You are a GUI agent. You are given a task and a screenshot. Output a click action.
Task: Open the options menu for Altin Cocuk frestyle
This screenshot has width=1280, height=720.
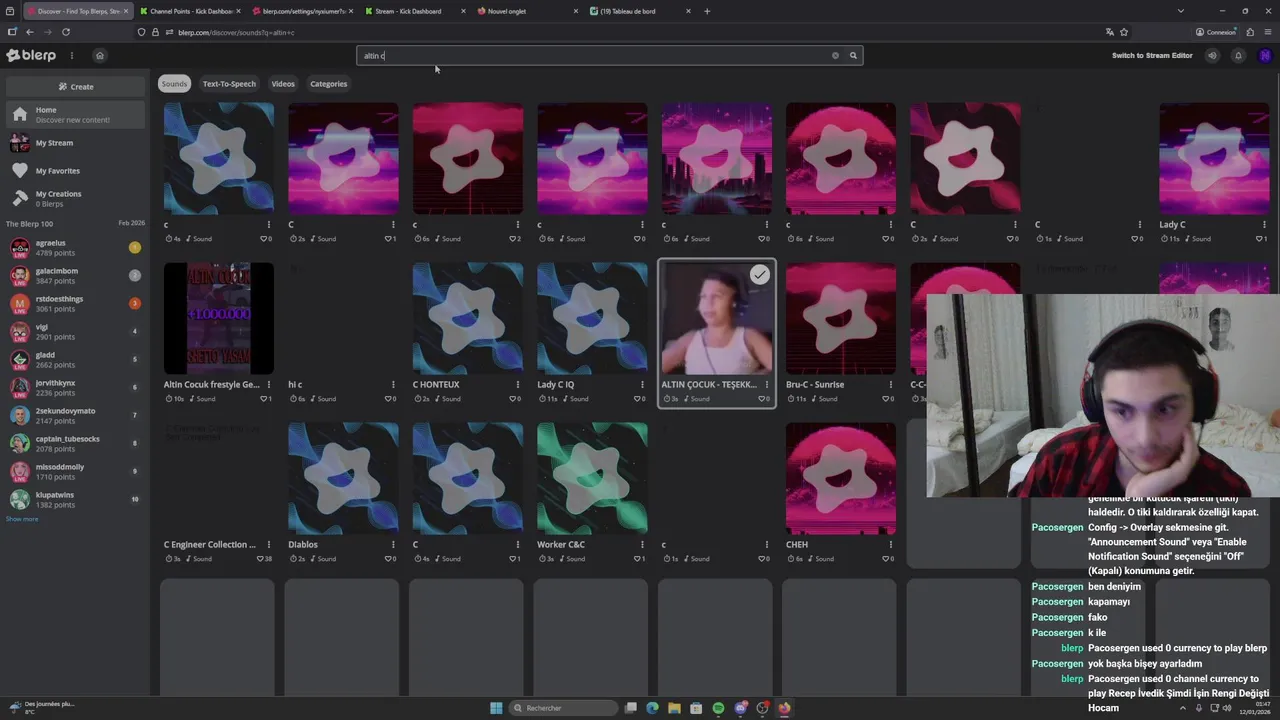268,385
